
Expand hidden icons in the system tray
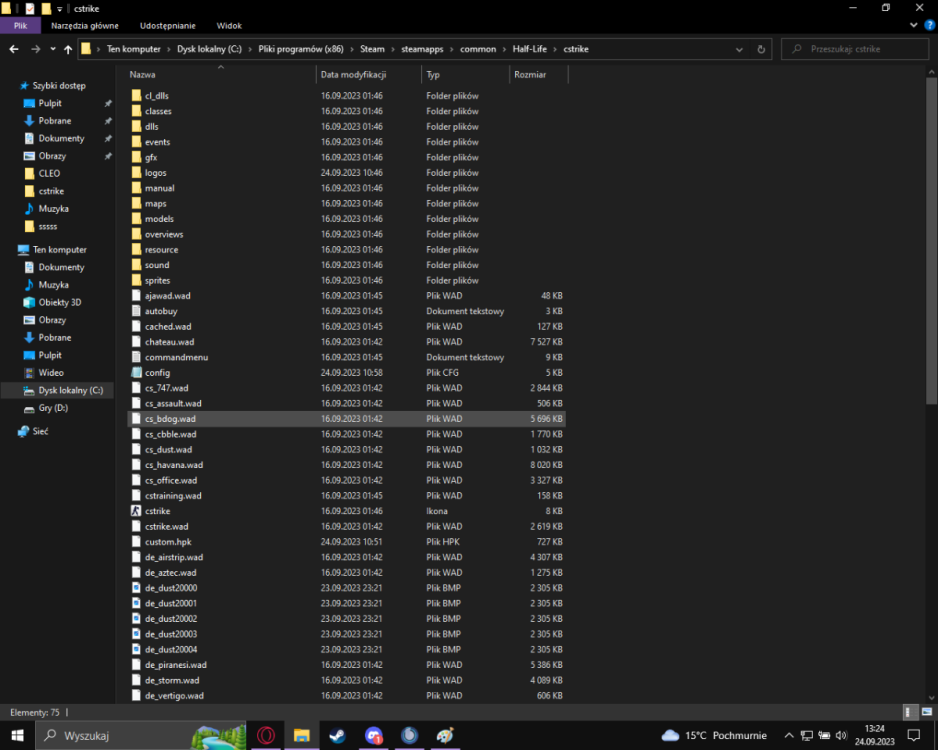click(x=789, y=736)
